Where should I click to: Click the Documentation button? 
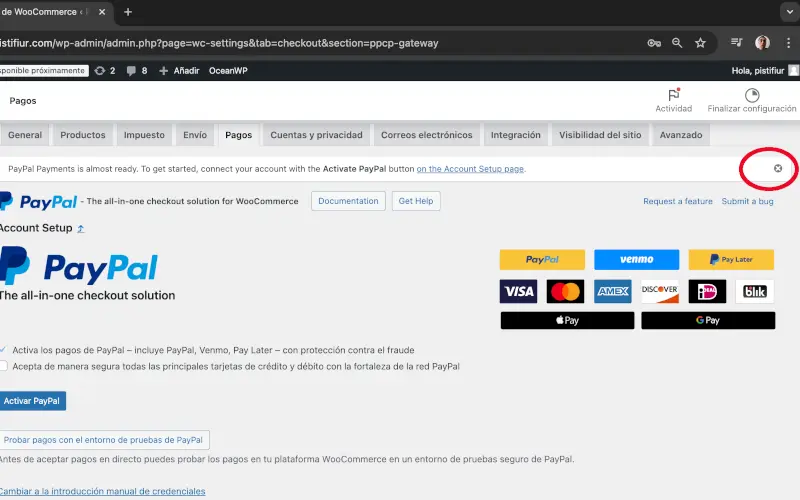[348, 201]
